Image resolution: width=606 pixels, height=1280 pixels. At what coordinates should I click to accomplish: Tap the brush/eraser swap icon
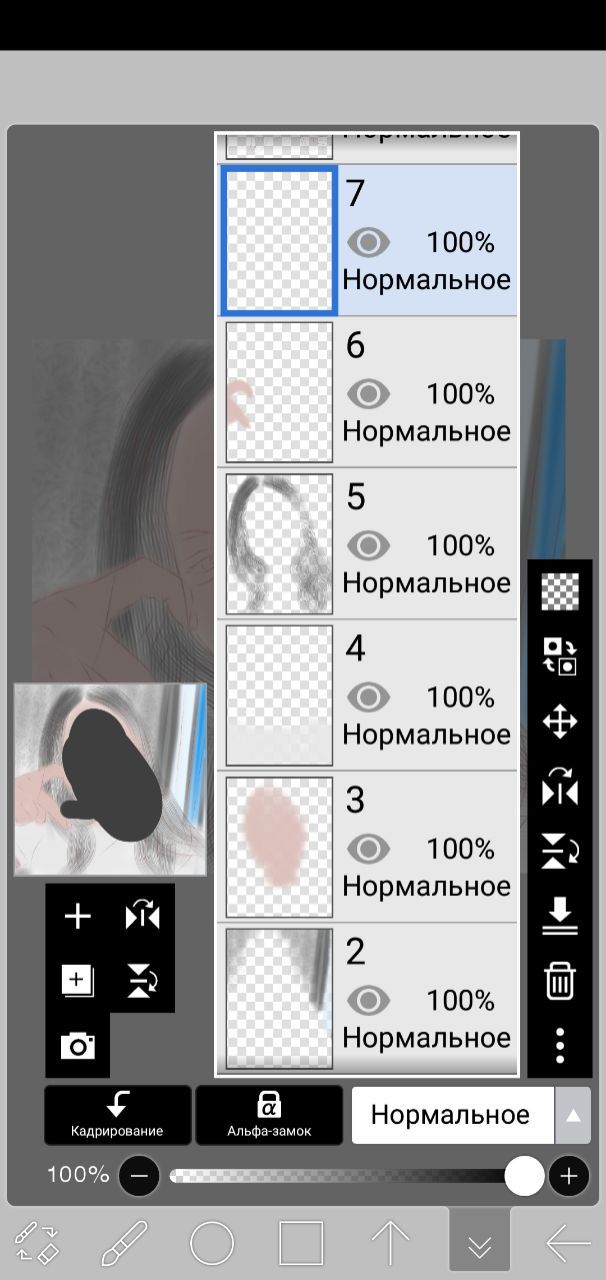tap(38, 1244)
